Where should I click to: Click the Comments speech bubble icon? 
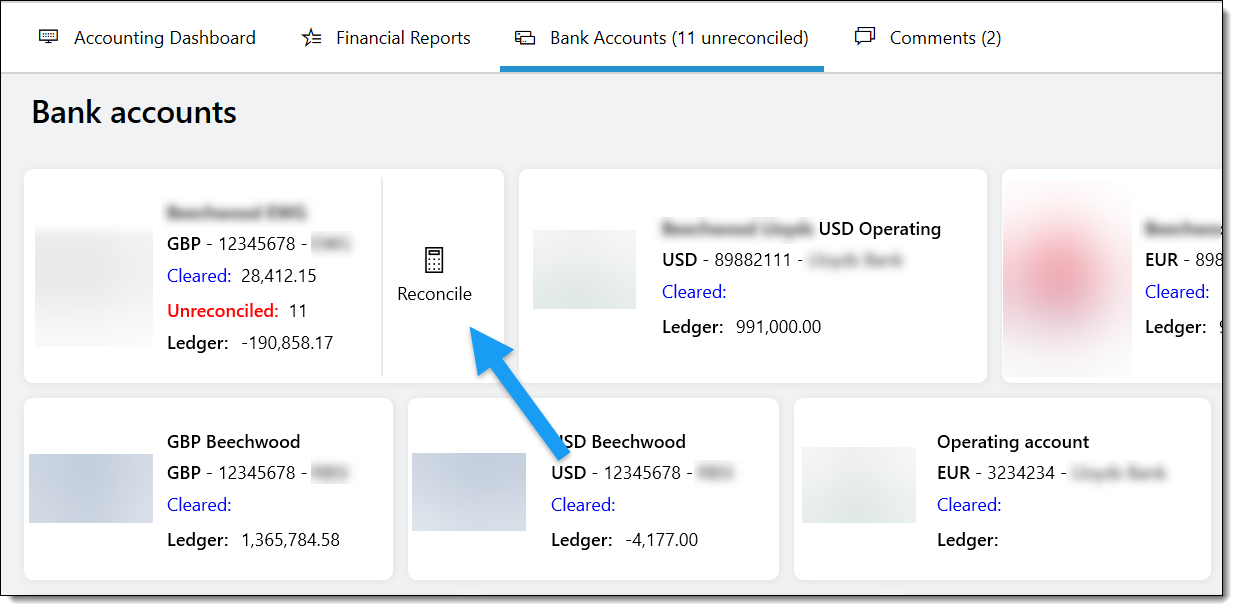tap(864, 36)
